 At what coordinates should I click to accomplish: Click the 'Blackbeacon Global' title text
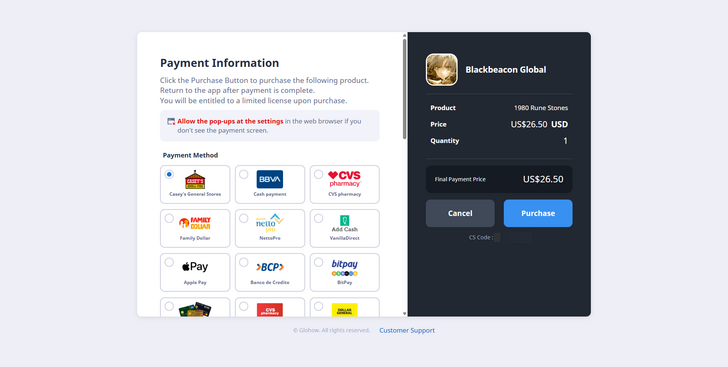click(506, 70)
